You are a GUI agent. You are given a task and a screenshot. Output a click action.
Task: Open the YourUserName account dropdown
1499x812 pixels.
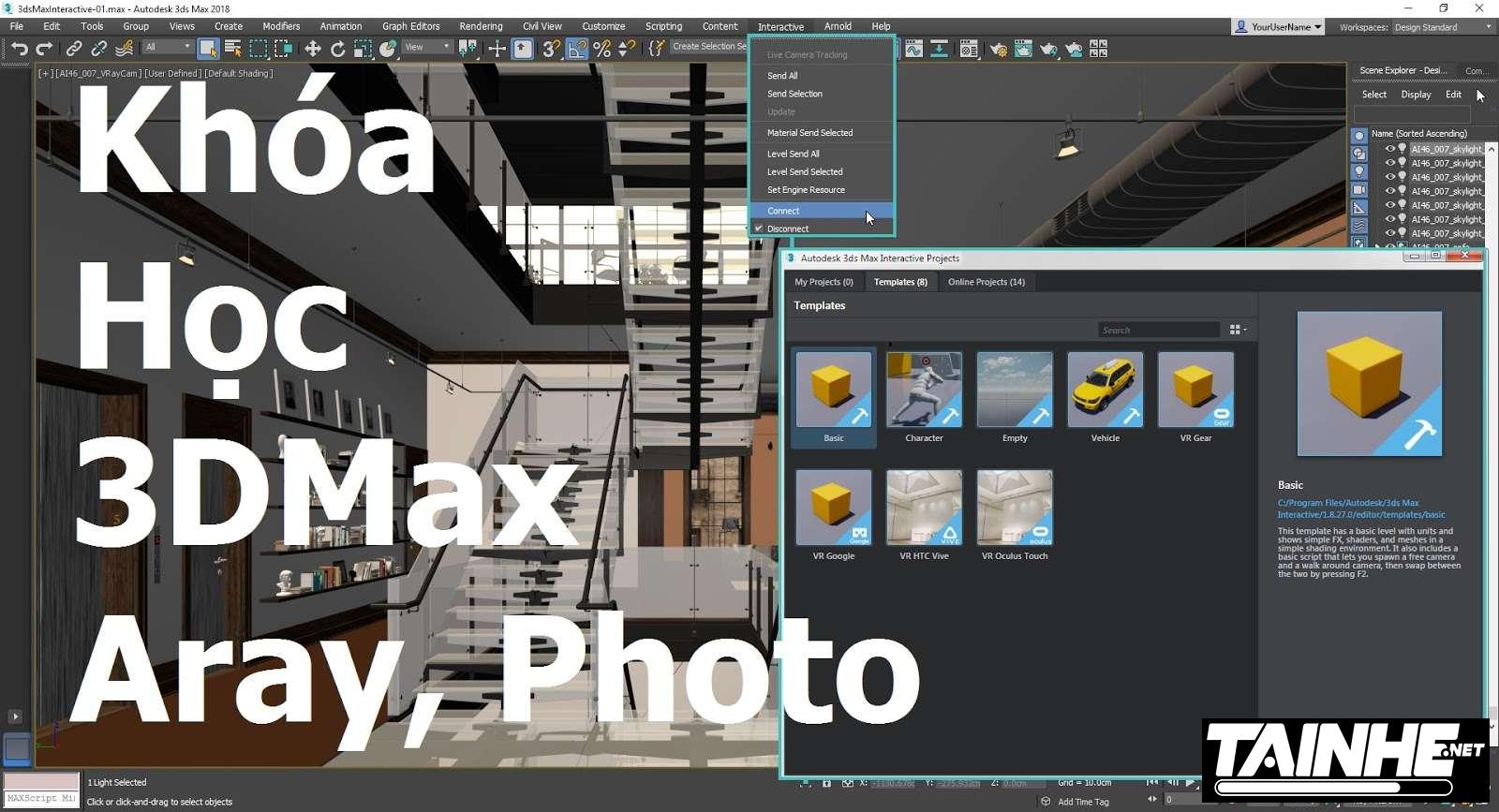pyautogui.click(x=1279, y=27)
